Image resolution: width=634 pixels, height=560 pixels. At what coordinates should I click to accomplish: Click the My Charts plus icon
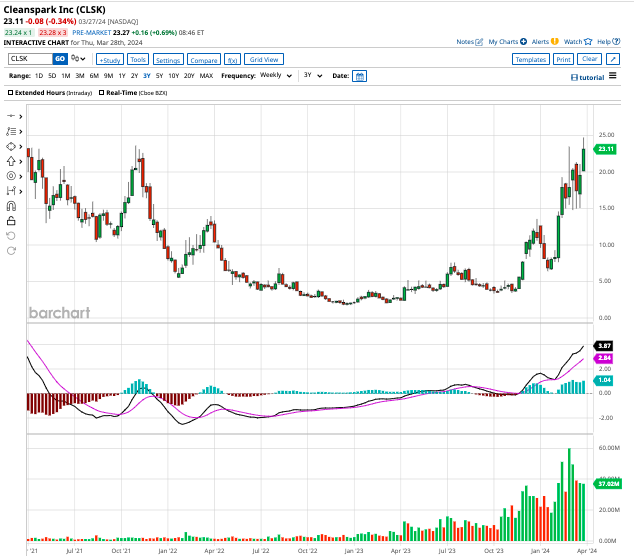(523, 42)
